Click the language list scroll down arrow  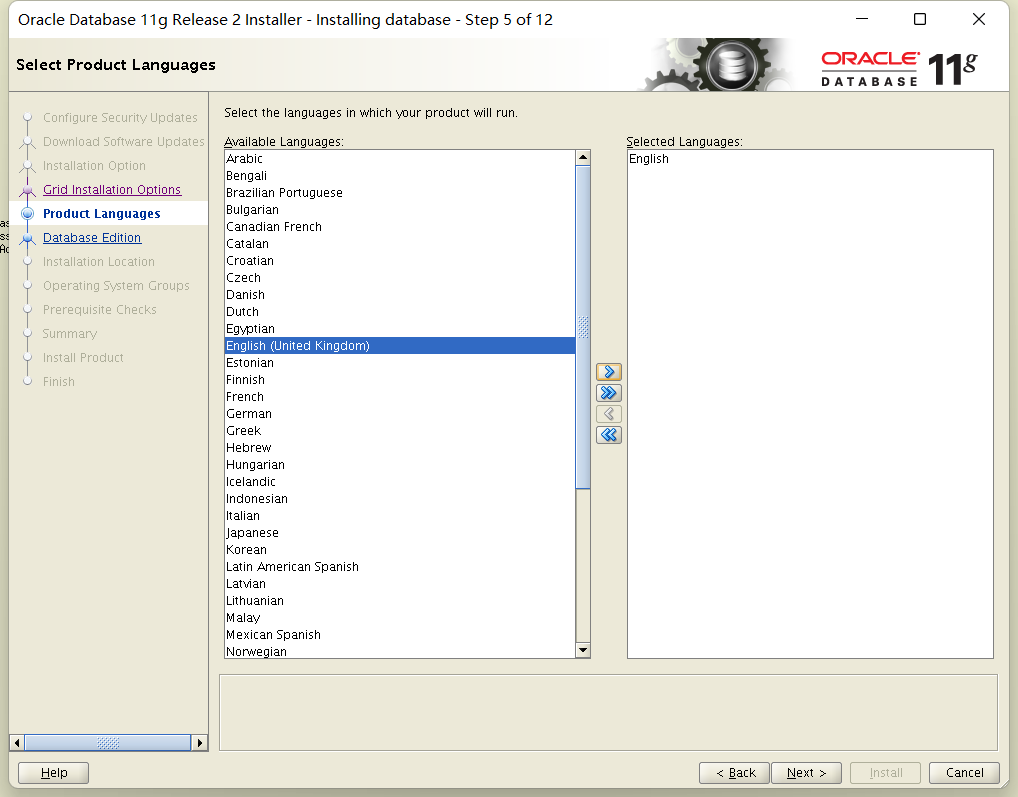[582, 650]
